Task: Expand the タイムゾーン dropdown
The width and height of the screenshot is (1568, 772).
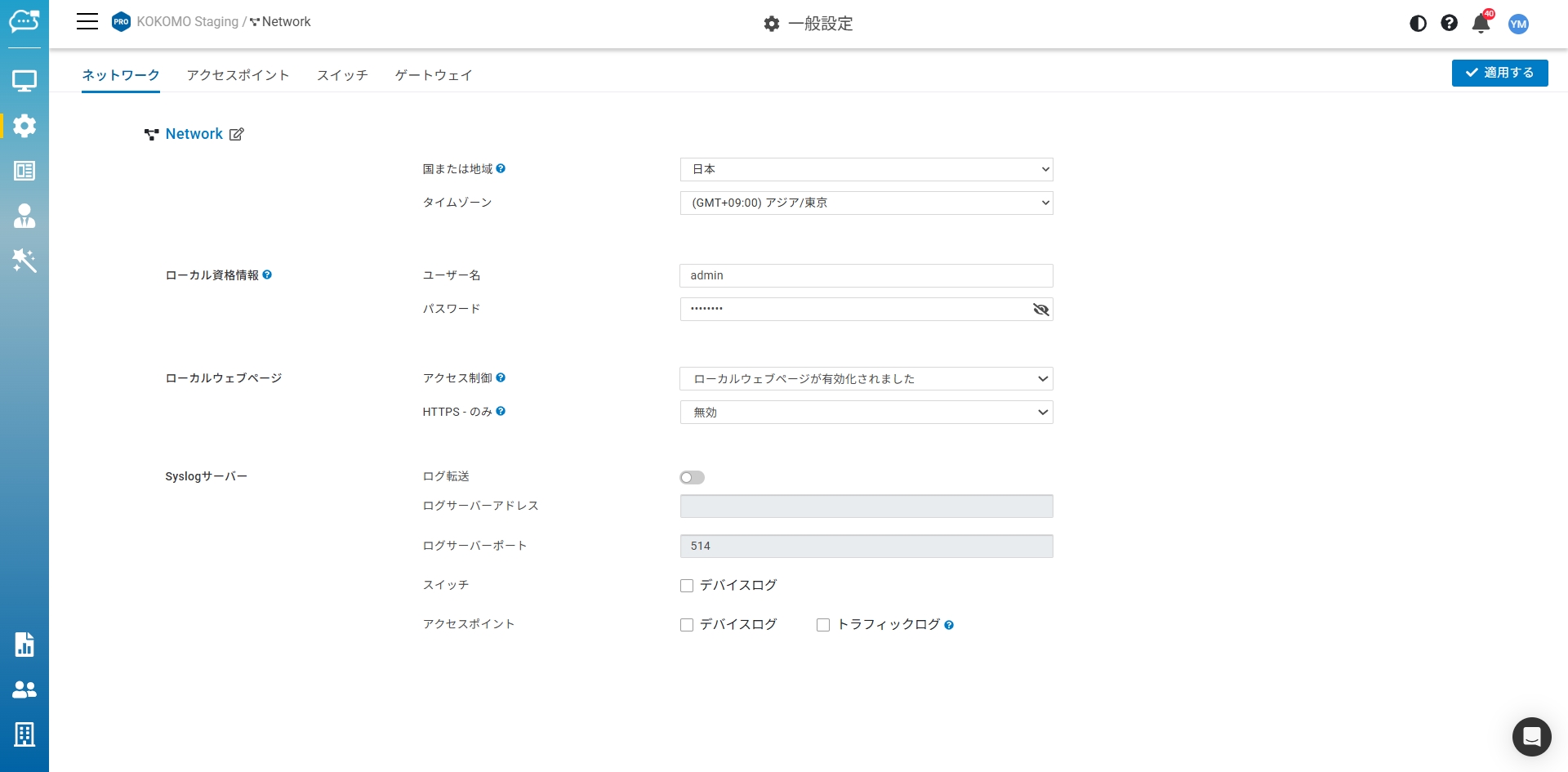Action: [866, 203]
